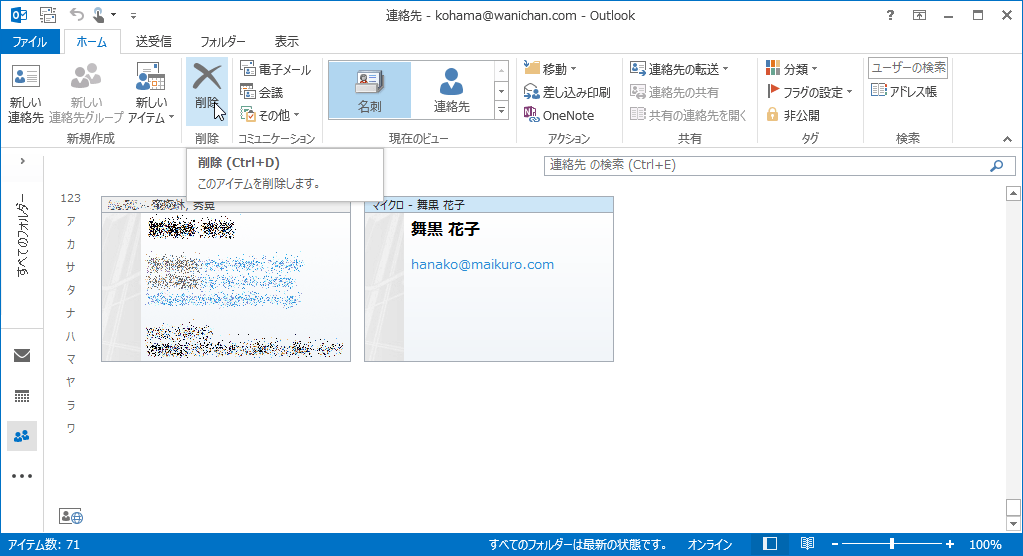Go to Calendar navigation icon
Viewport: 1023px width, 556px height.
click(22, 396)
